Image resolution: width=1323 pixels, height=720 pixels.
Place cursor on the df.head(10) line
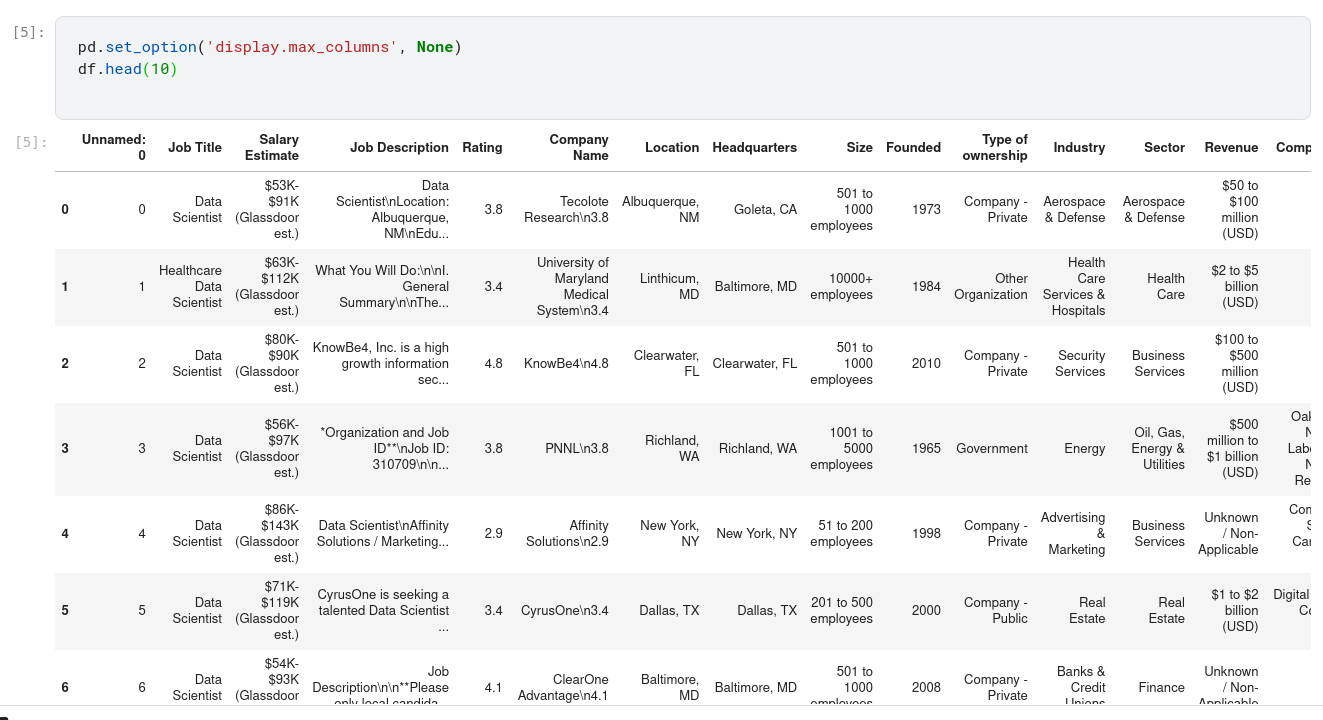(128, 69)
